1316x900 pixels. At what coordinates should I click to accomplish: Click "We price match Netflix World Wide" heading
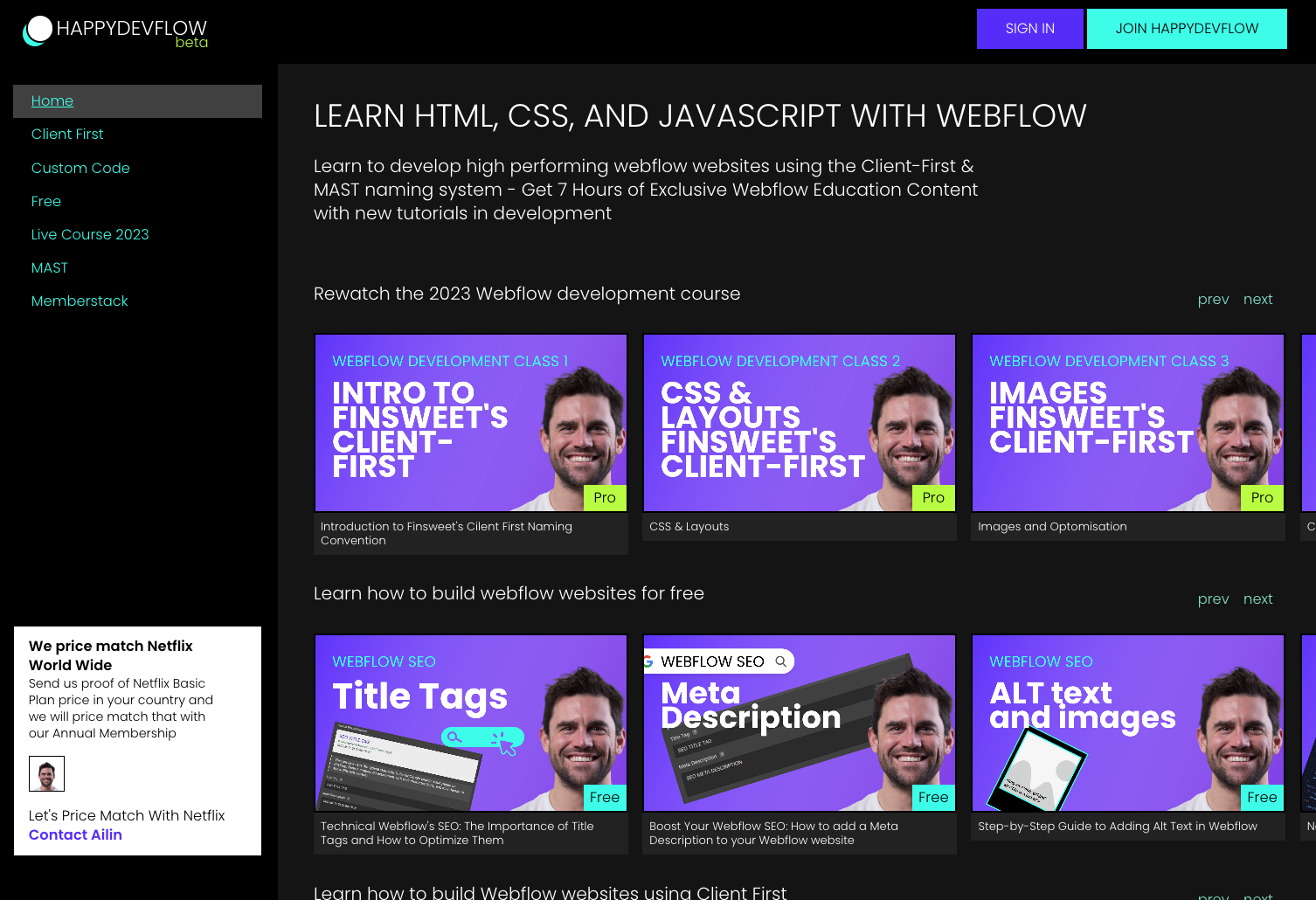click(x=111, y=655)
